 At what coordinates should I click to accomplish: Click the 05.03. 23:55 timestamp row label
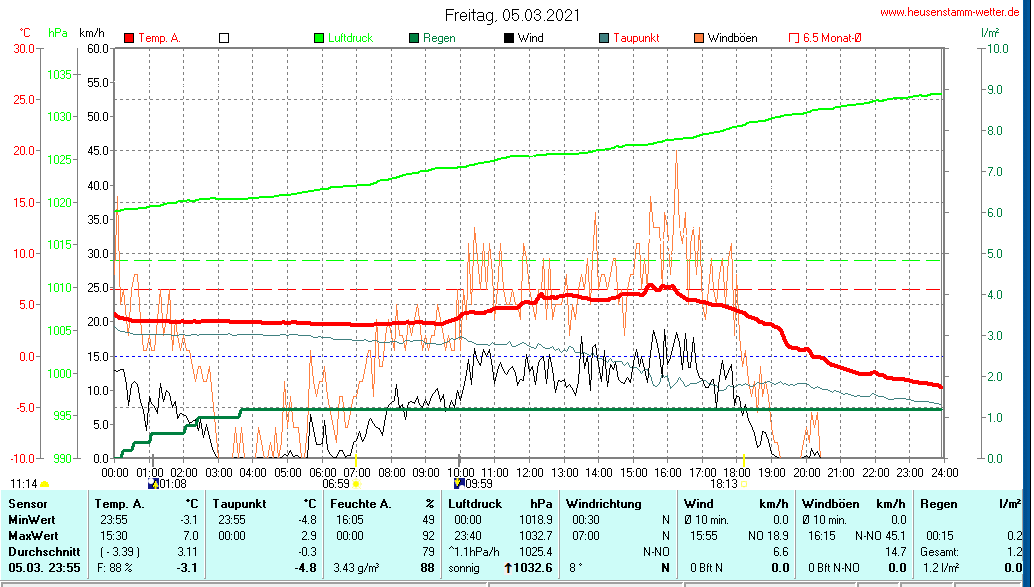[x=42, y=568]
